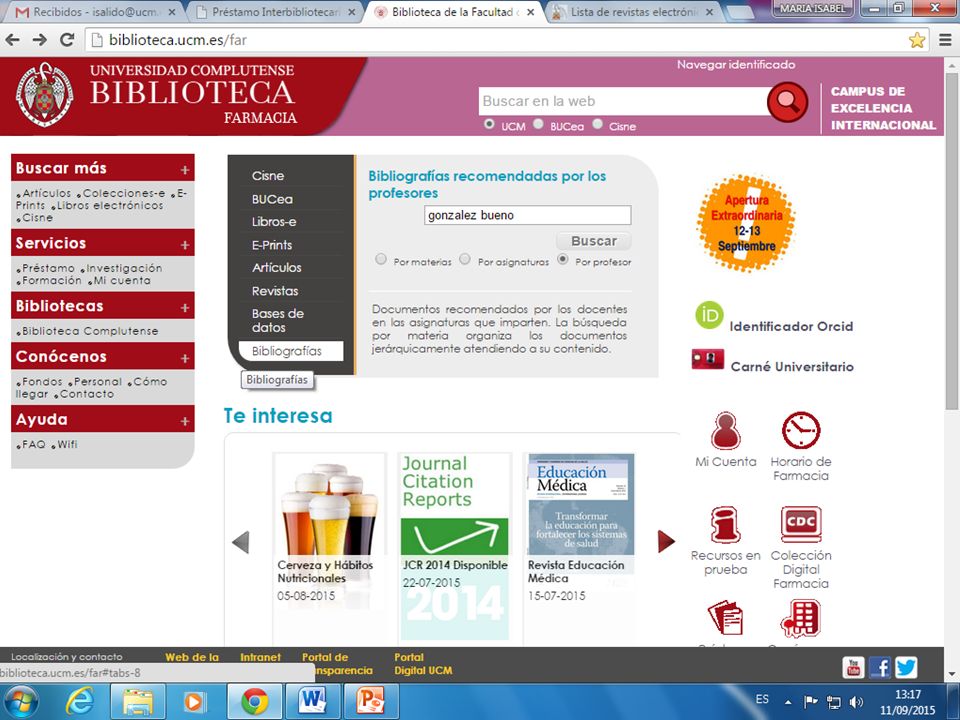Switch to Lista de revistas electrónicas tab
Image resolution: width=960 pixels, height=720 pixels.
633,12
